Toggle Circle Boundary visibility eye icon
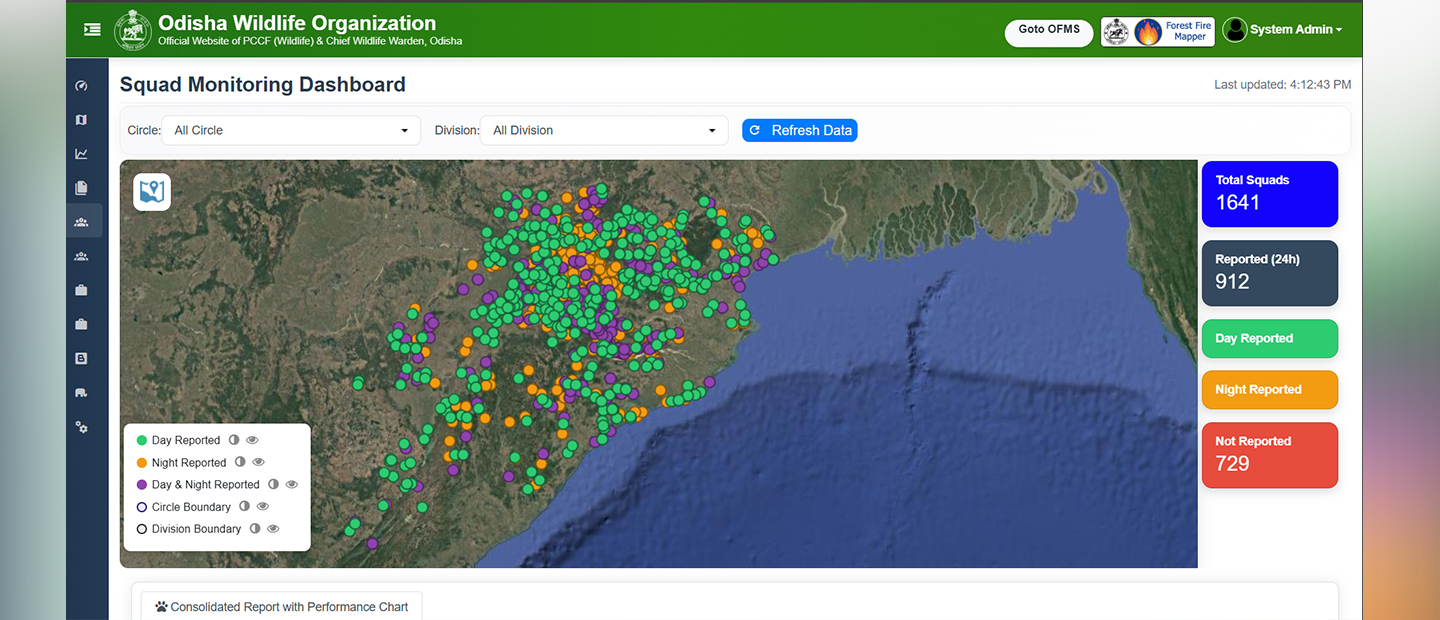1440x620 pixels. click(264, 506)
